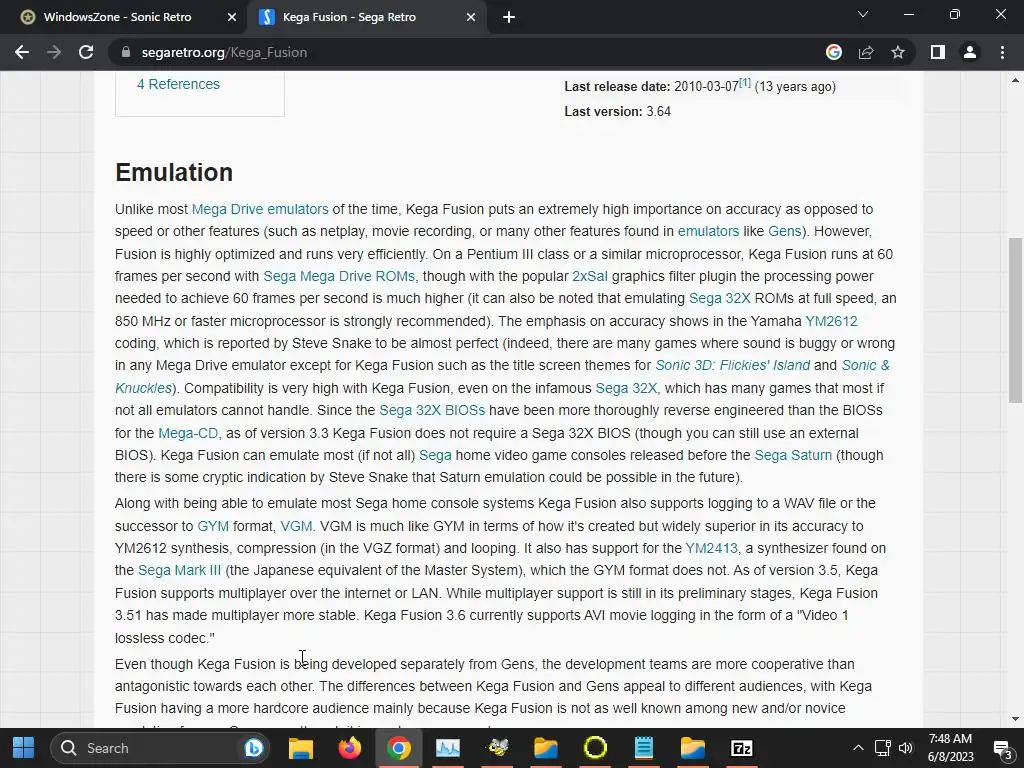Open network settings tray icon

click(x=883, y=748)
